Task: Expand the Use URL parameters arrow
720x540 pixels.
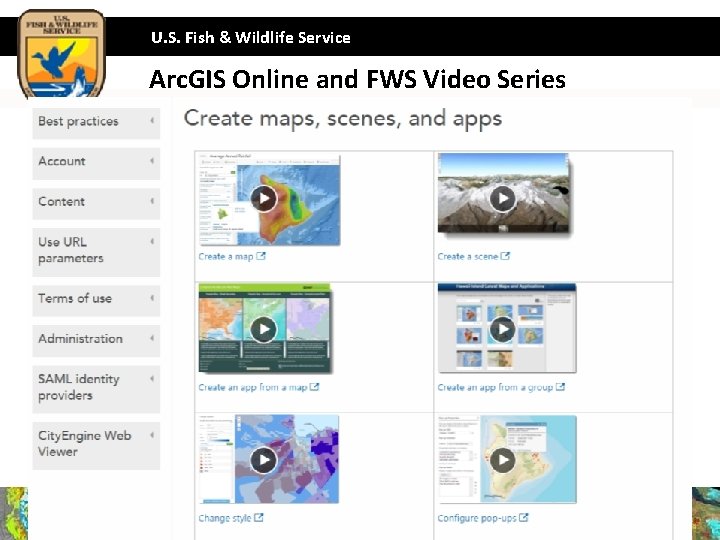Action: (x=152, y=242)
